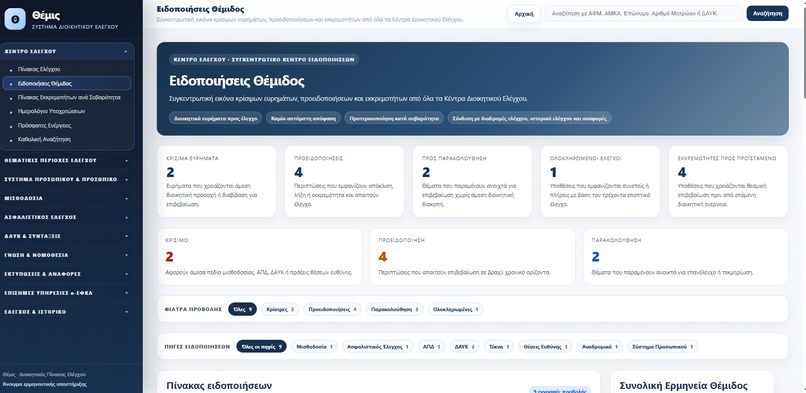The width and height of the screenshot is (806, 393).
Task: Filter sources by Ασφαλιστικός Έλεγχος 1
Action: [378, 347]
